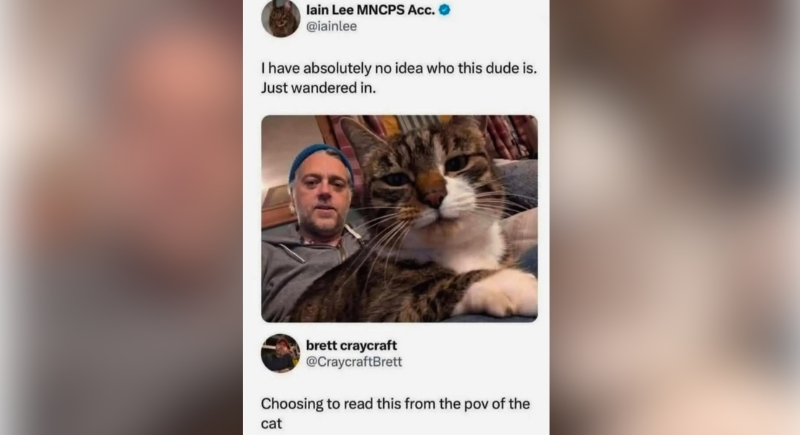This screenshot has width=800, height=435.
Task: Click the 'Just wandered in.' text line
Action: [318, 88]
